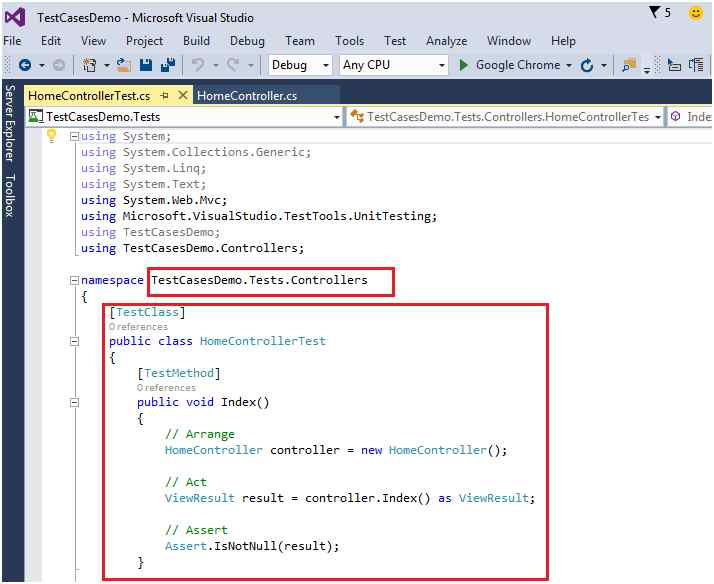Expand the TestCasesDemo.Tests project dropdown
Screen dimensions: 714x584
coord(336,117)
